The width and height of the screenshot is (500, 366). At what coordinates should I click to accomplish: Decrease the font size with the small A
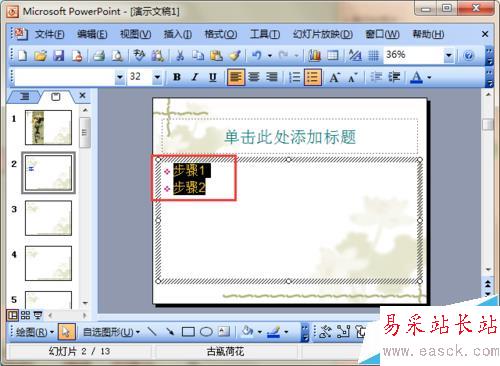[352, 77]
